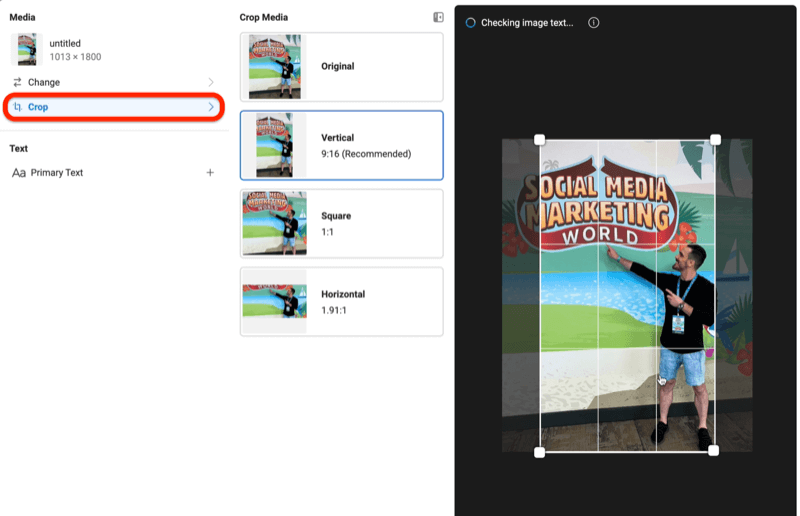Click the top-right crop handle
Image resolution: width=800 pixels, height=516 pixels.
[x=715, y=140]
